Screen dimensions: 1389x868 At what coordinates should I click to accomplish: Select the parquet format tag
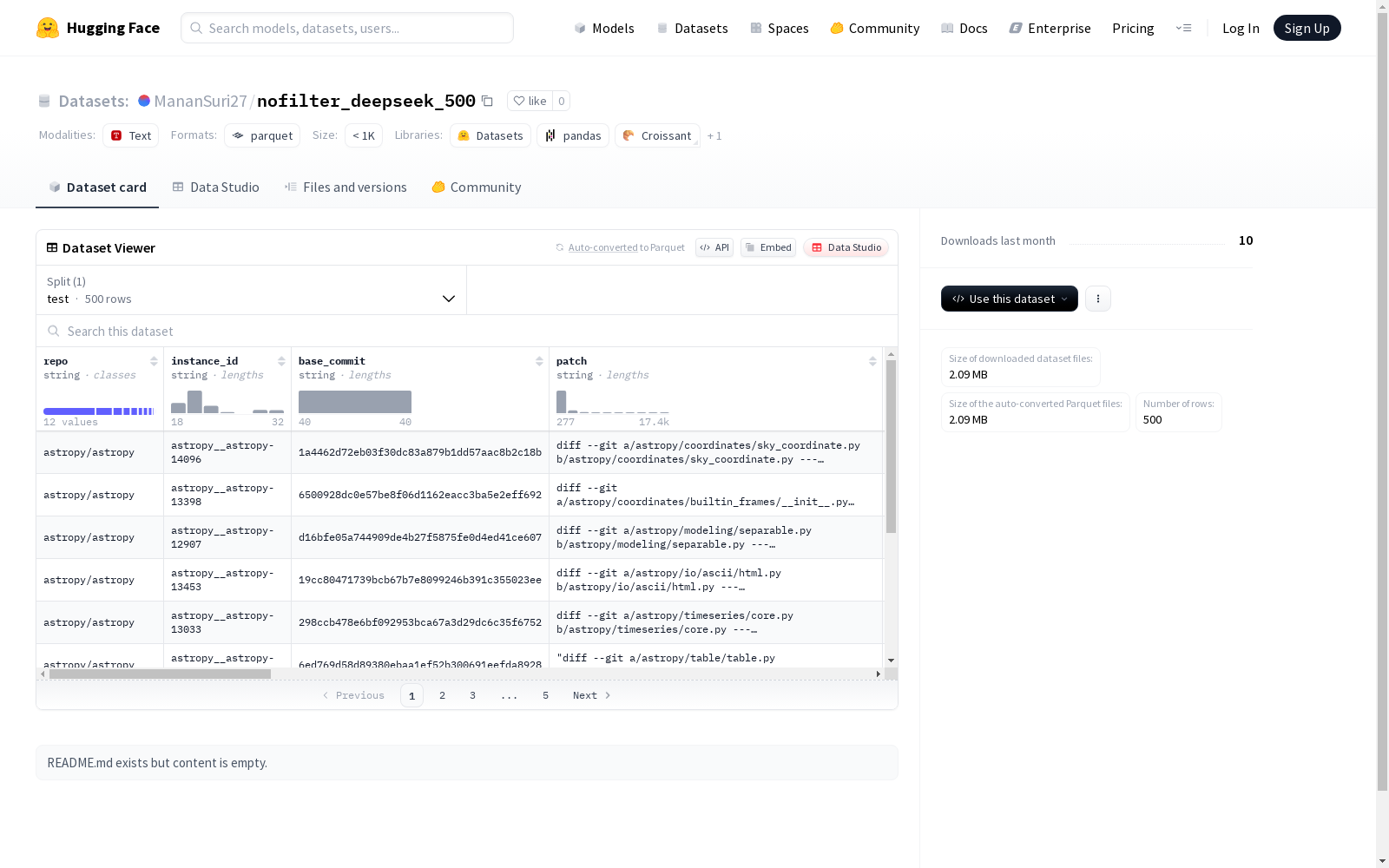(262, 135)
